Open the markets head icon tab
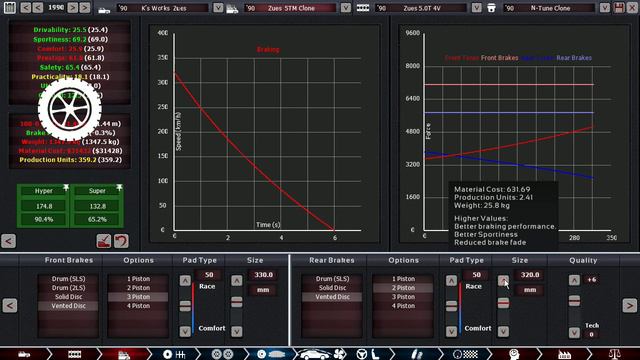The height and width of the screenshot is (360, 640). click(x=514, y=354)
